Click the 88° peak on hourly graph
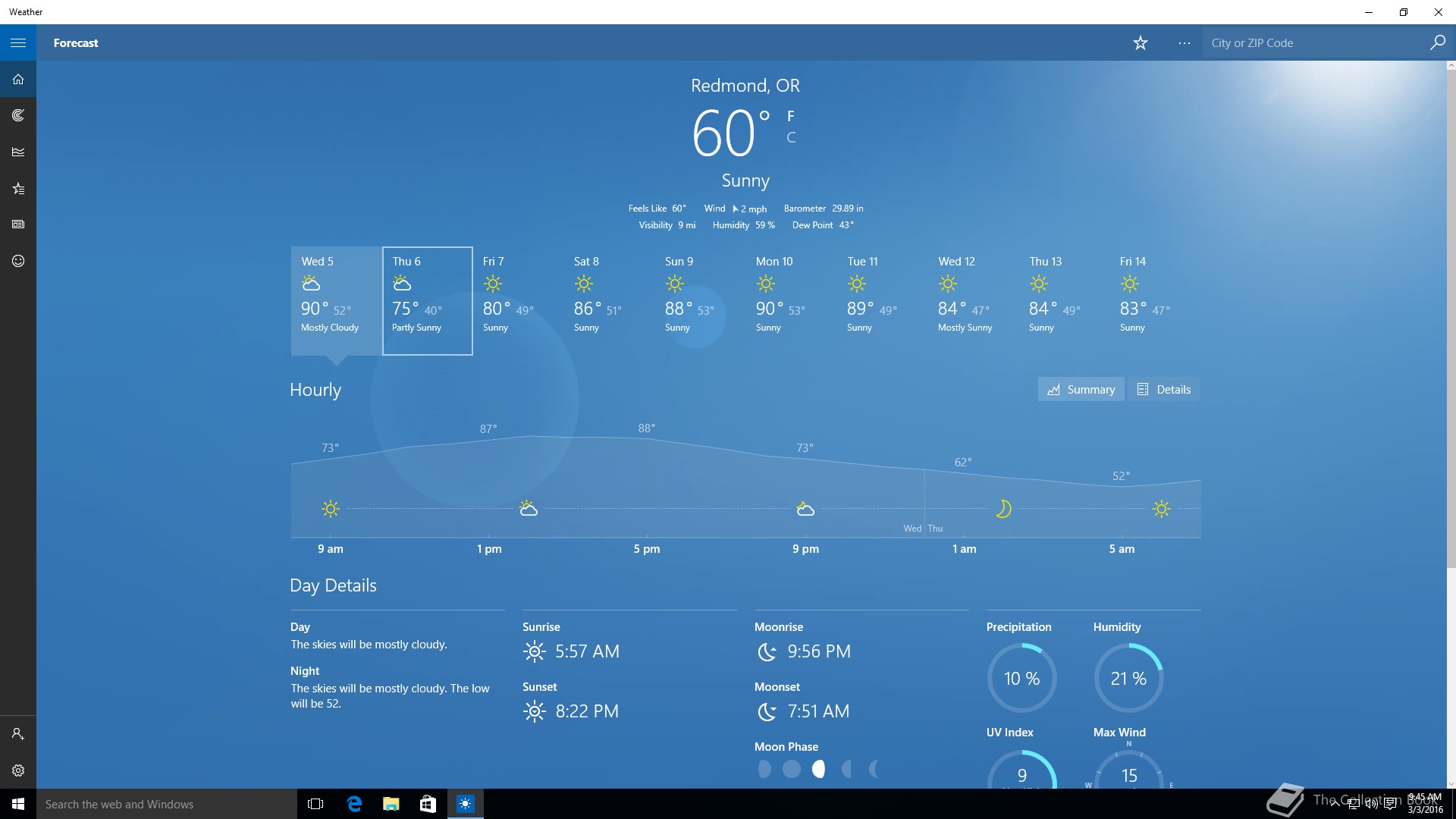This screenshot has width=1456, height=819. [646, 428]
